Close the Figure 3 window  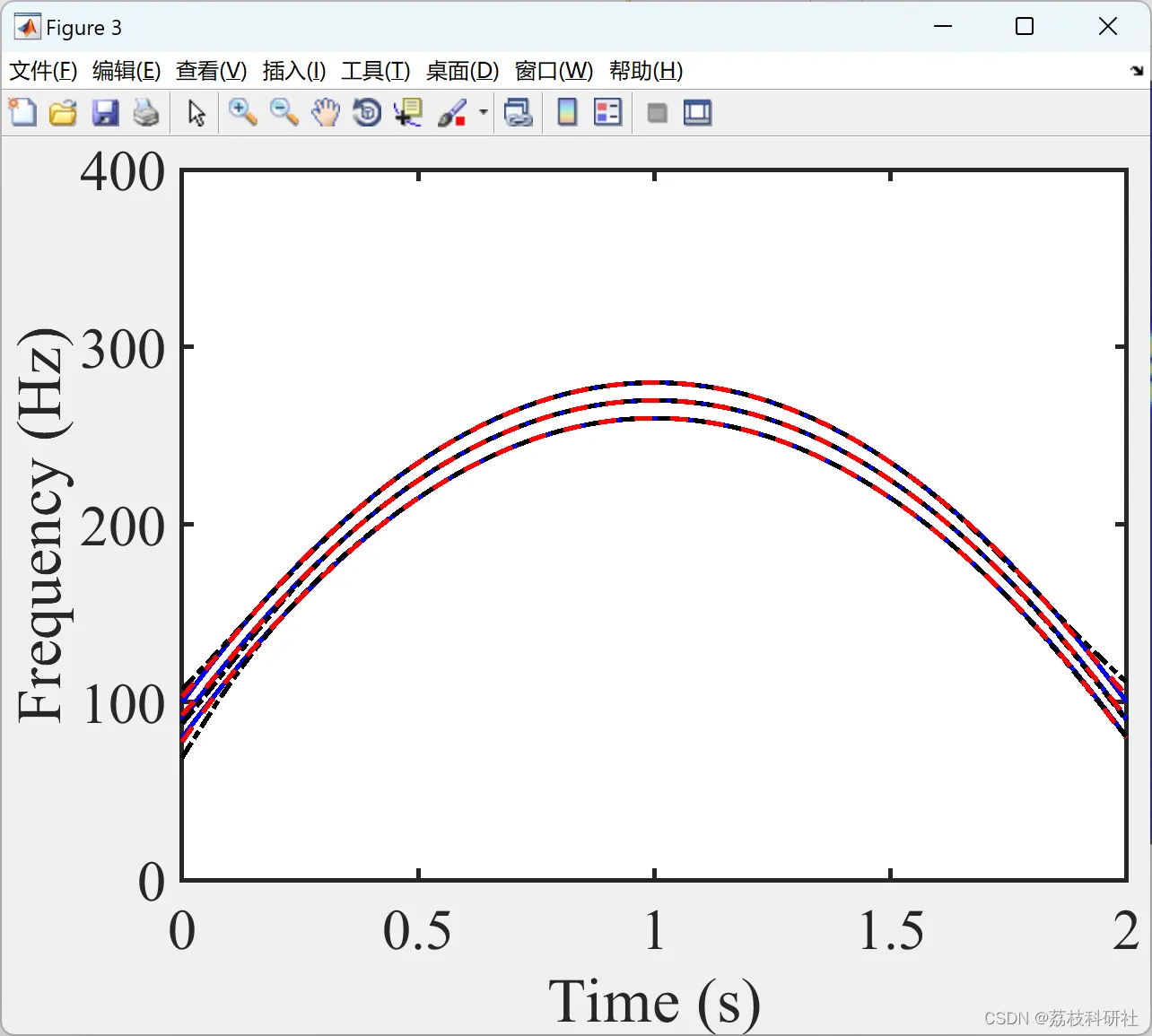click(1108, 27)
